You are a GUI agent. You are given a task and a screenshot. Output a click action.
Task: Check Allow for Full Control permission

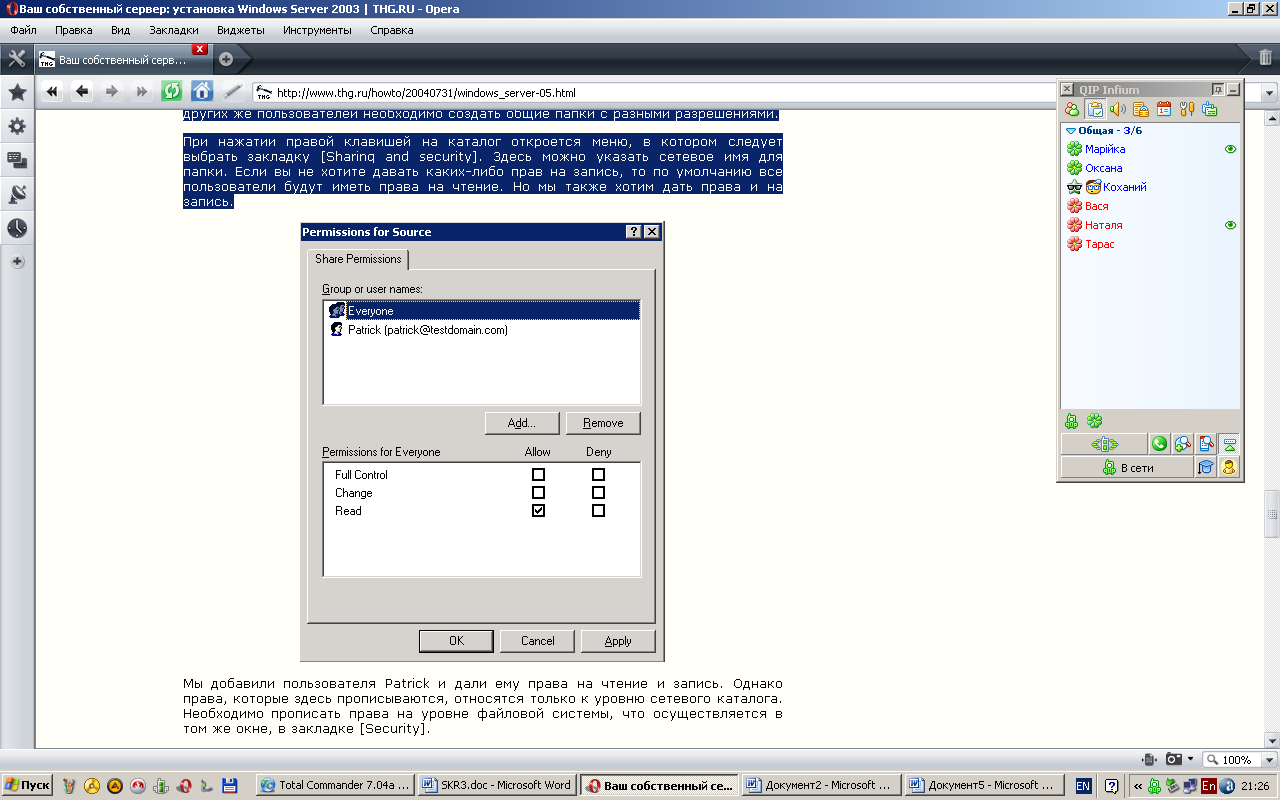coord(538,475)
